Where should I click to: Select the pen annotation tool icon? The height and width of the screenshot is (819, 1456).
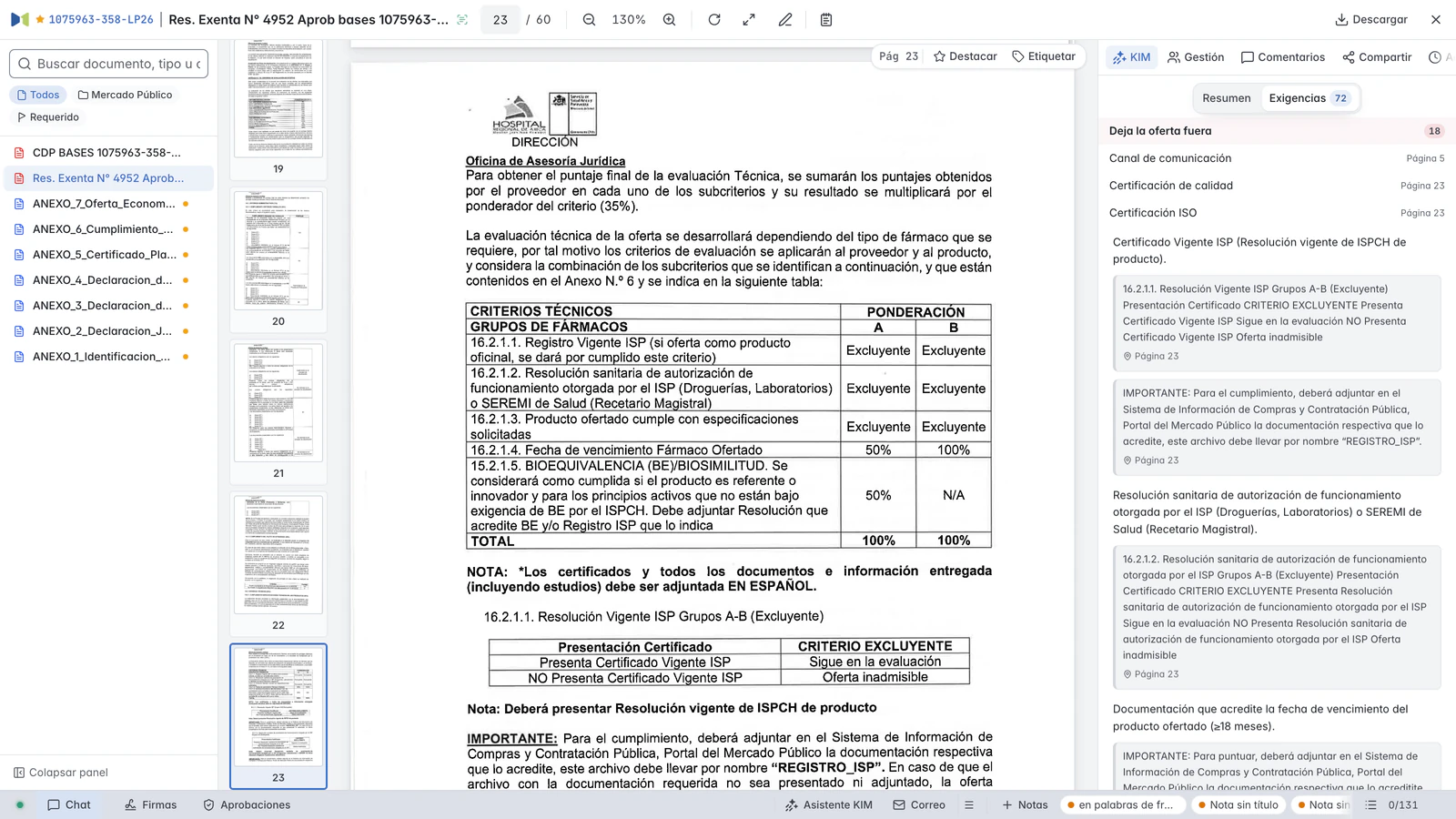(x=785, y=20)
